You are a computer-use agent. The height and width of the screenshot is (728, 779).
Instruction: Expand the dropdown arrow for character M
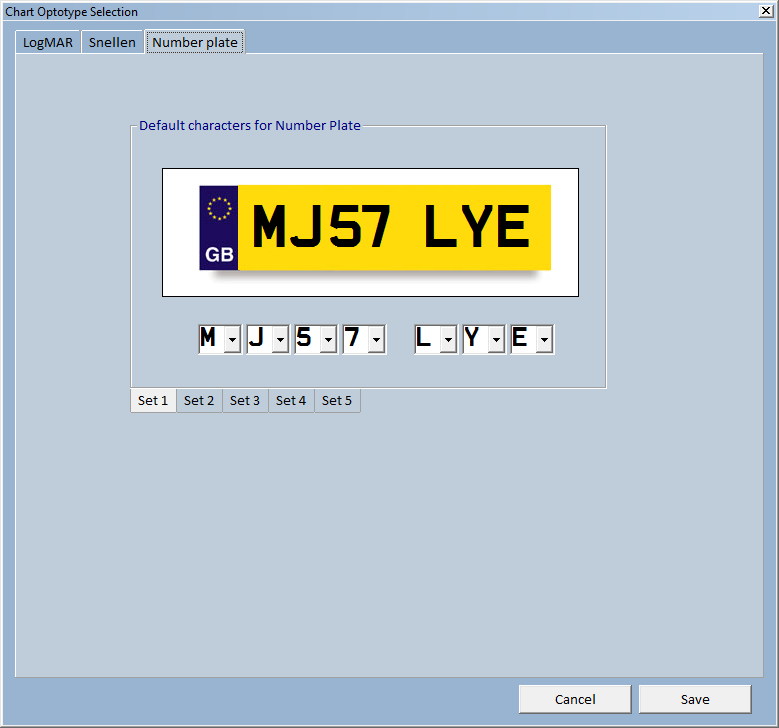(x=233, y=339)
